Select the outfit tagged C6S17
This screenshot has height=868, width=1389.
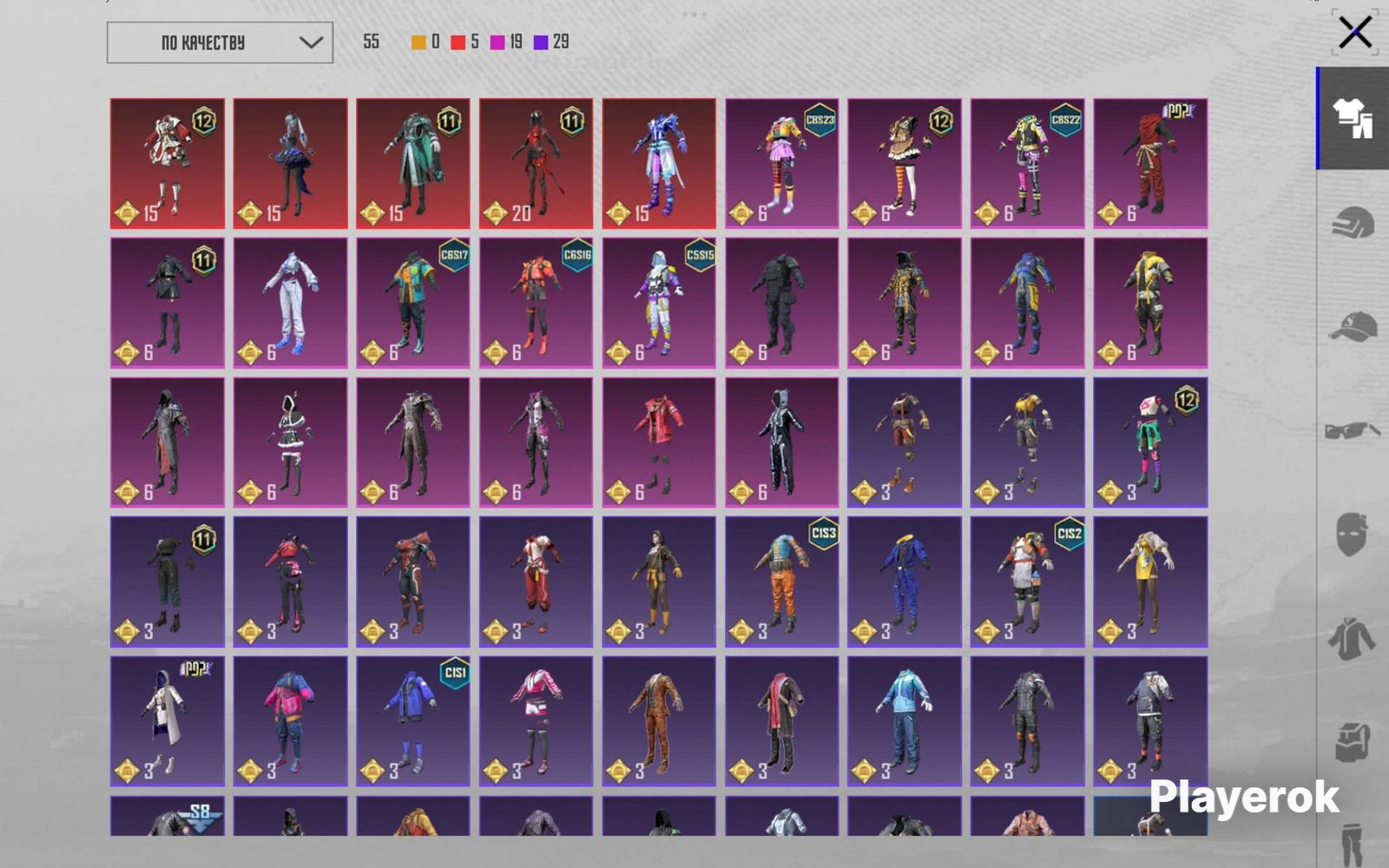(x=413, y=303)
